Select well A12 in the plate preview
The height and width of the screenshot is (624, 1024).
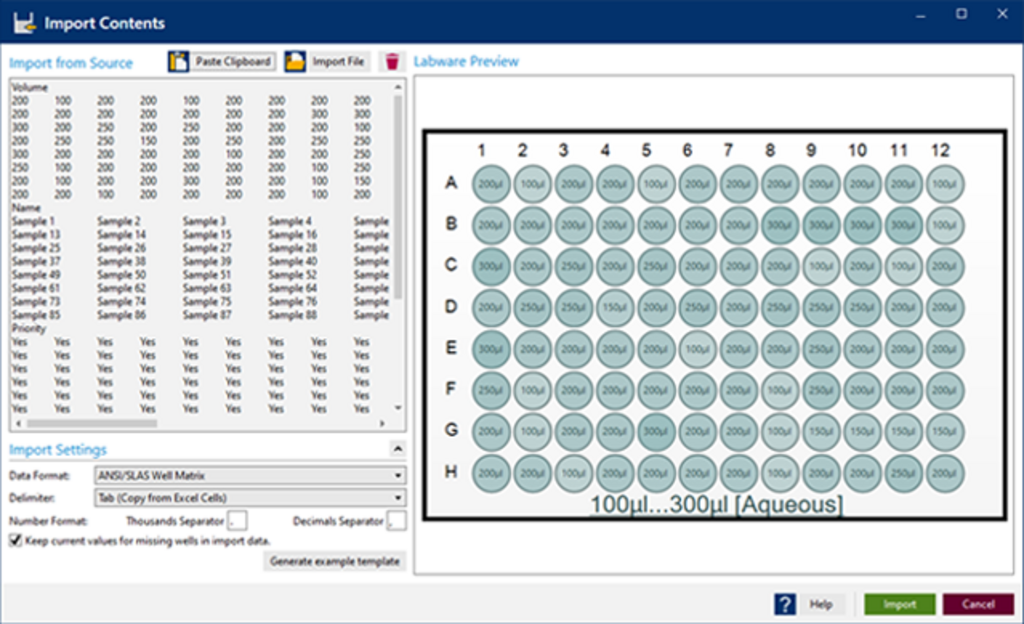(x=944, y=184)
